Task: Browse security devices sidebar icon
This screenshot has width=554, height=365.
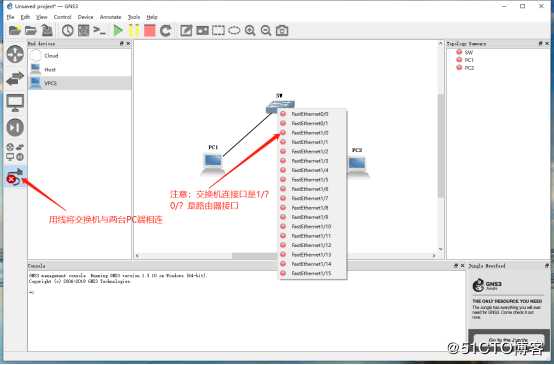Action: (x=15, y=127)
